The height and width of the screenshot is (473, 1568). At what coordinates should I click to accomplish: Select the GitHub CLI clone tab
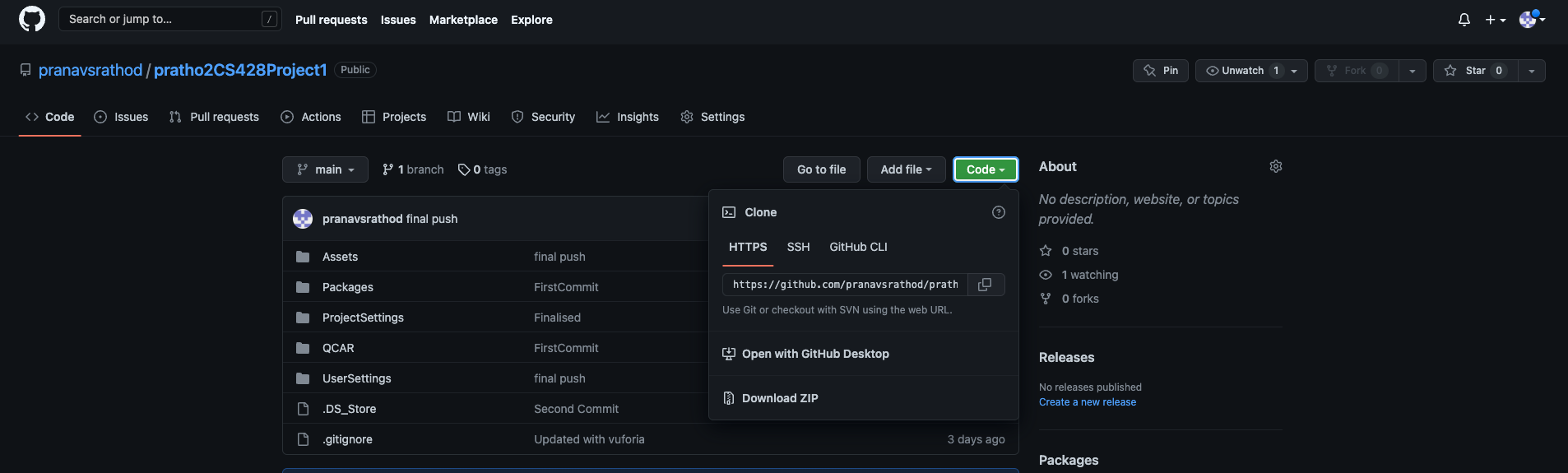pyautogui.click(x=858, y=247)
